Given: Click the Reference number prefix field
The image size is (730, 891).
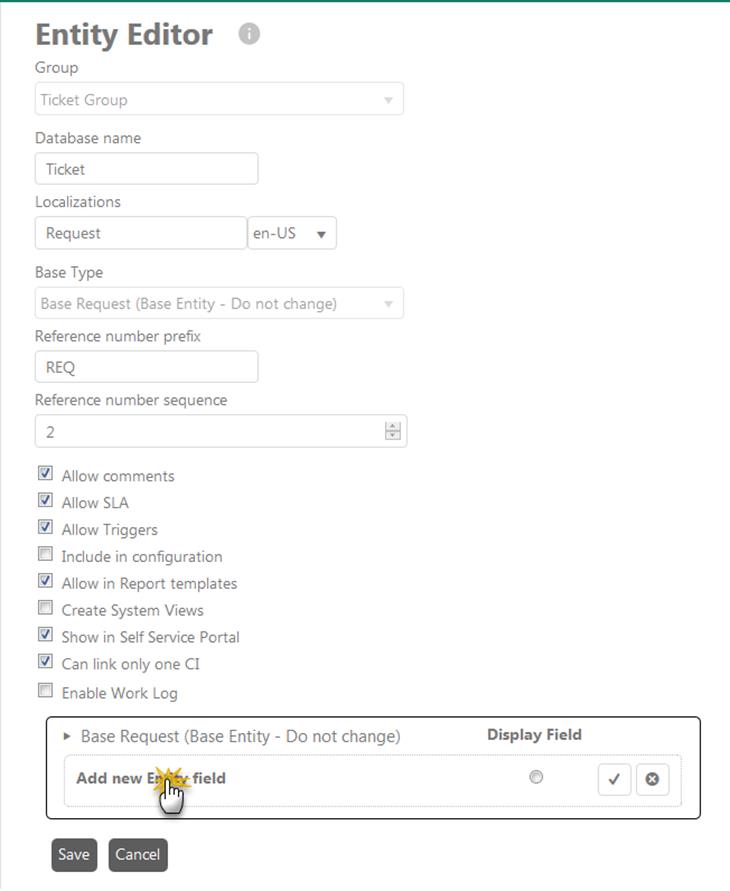Looking at the screenshot, I should coord(146,367).
